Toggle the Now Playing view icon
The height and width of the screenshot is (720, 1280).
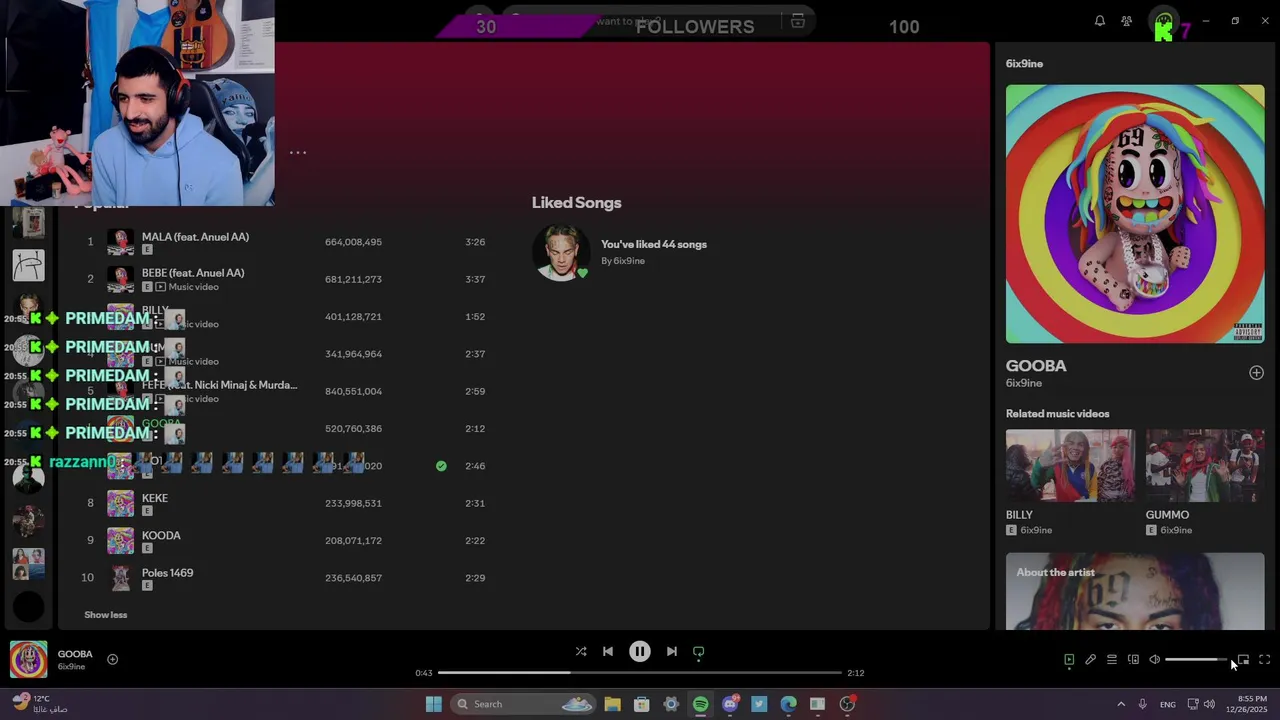[x=1069, y=660]
